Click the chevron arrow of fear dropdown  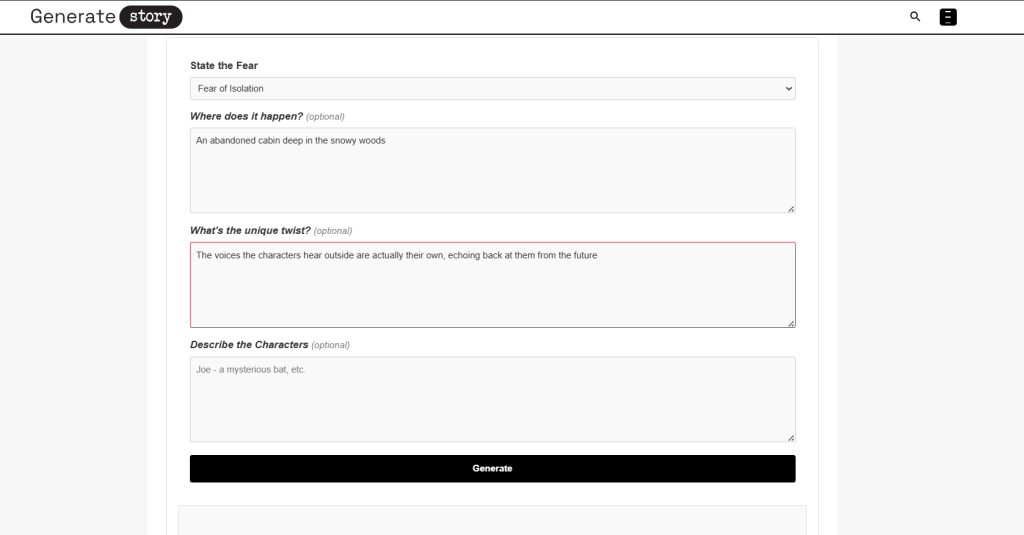(x=788, y=89)
